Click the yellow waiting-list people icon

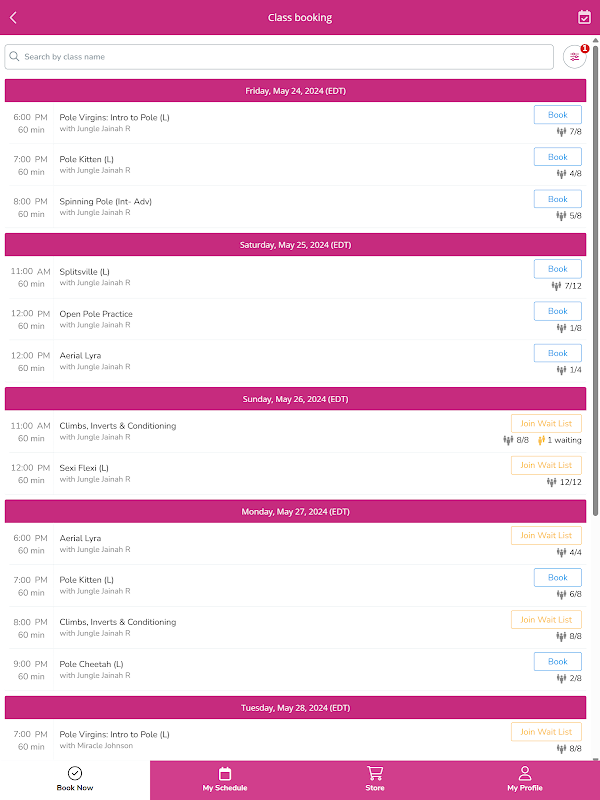click(541, 440)
